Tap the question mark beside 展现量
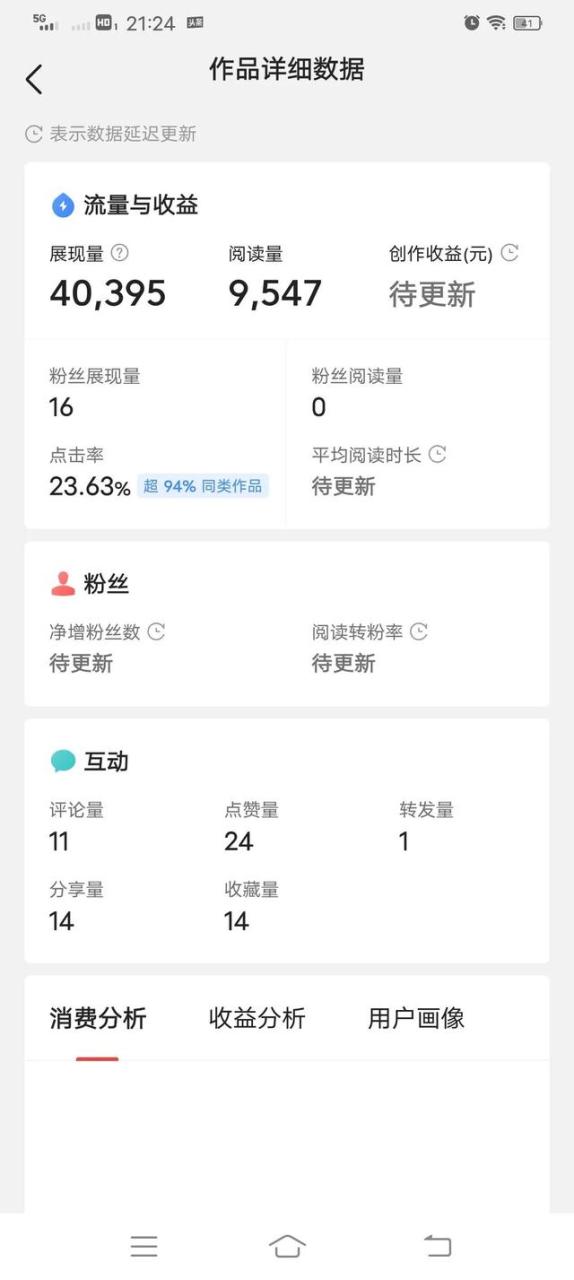The height and width of the screenshot is (1280, 574). click(x=119, y=253)
